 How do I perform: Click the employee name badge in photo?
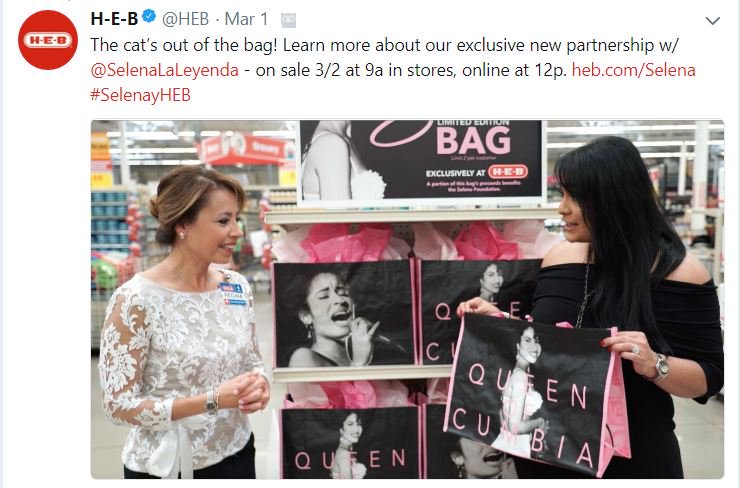(234, 294)
